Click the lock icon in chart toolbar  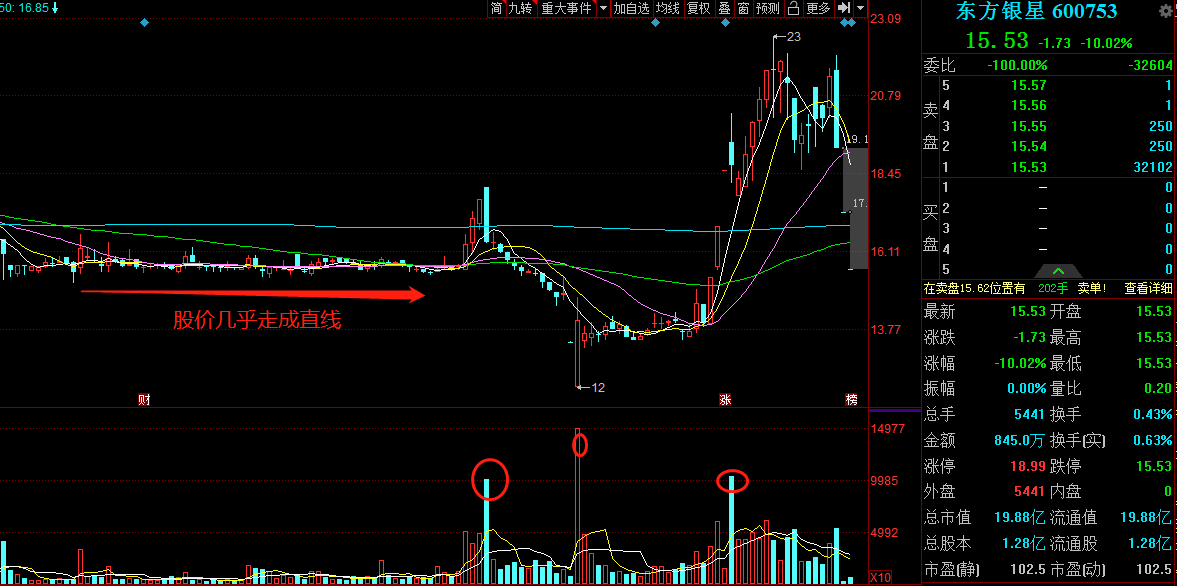pos(794,8)
